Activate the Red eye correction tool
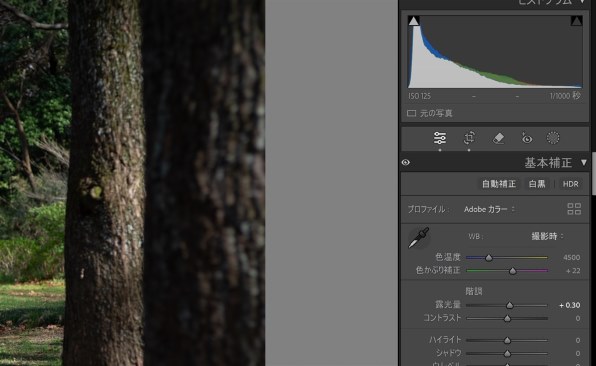 pos(526,138)
